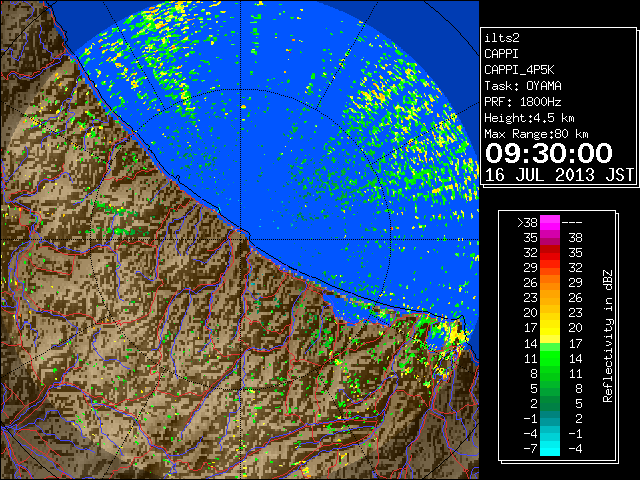Click the 09:30:00 time stamp
The height and width of the screenshot is (480, 640).
click(549, 153)
